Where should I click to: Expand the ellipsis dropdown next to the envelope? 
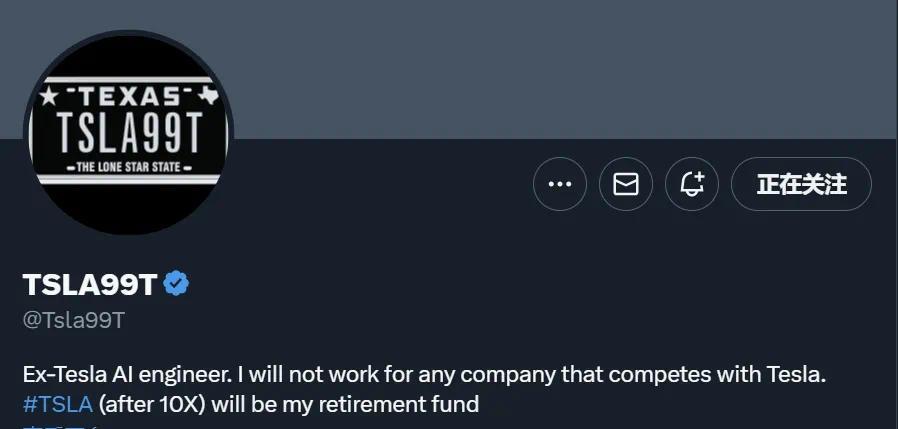coord(559,184)
